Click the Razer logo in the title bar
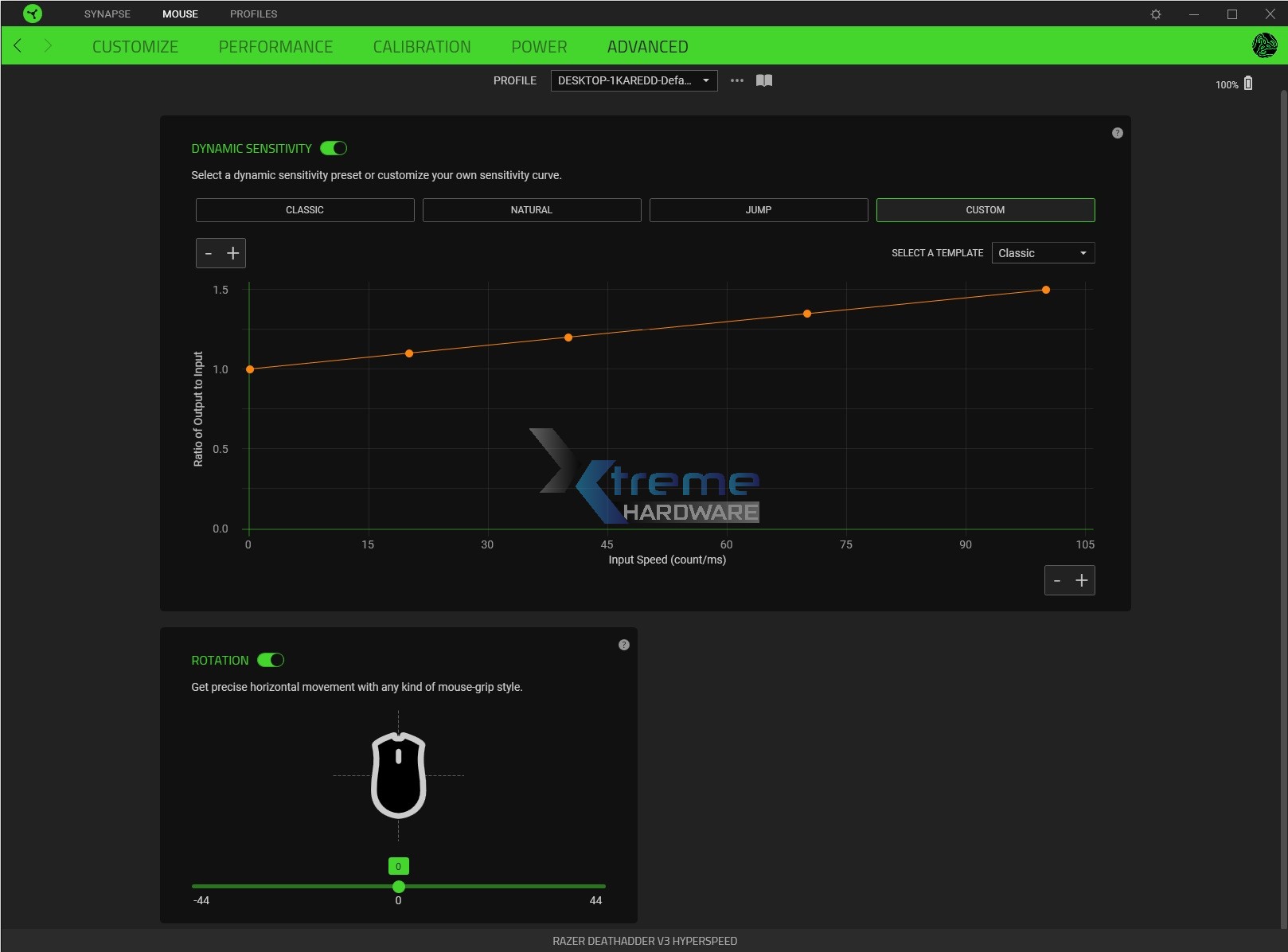 32,13
